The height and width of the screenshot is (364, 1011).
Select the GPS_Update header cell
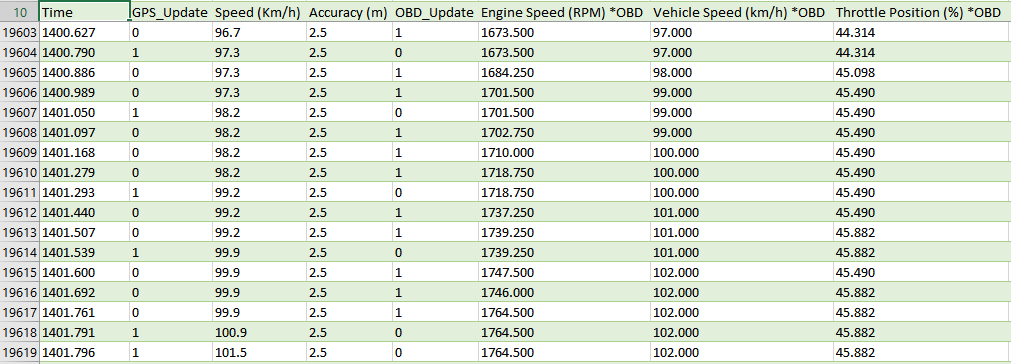170,12
